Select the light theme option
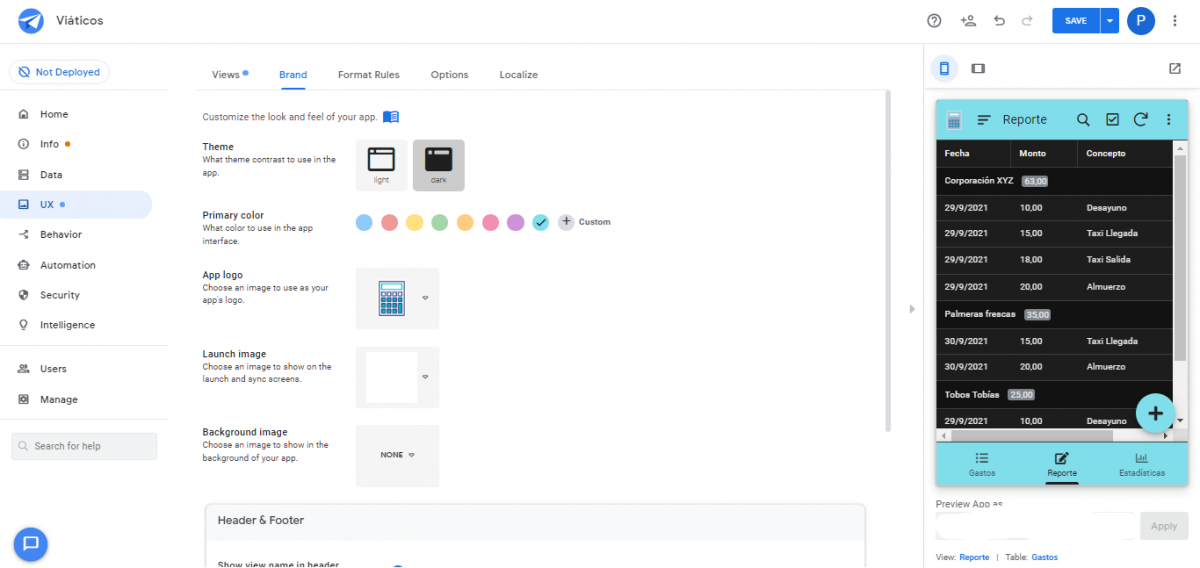The height and width of the screenshot is (568, 1200). (x=381, y=164)
